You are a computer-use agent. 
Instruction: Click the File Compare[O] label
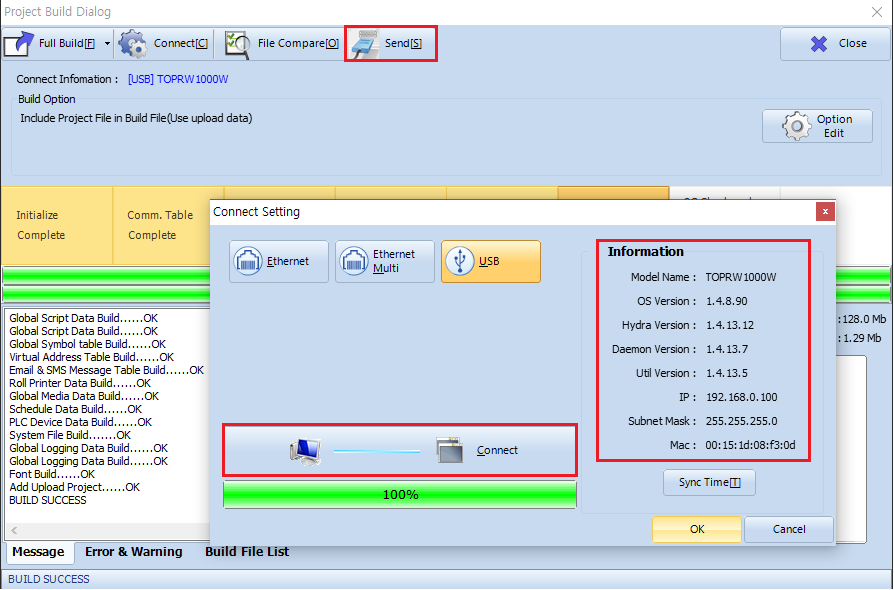click(298, 43)
